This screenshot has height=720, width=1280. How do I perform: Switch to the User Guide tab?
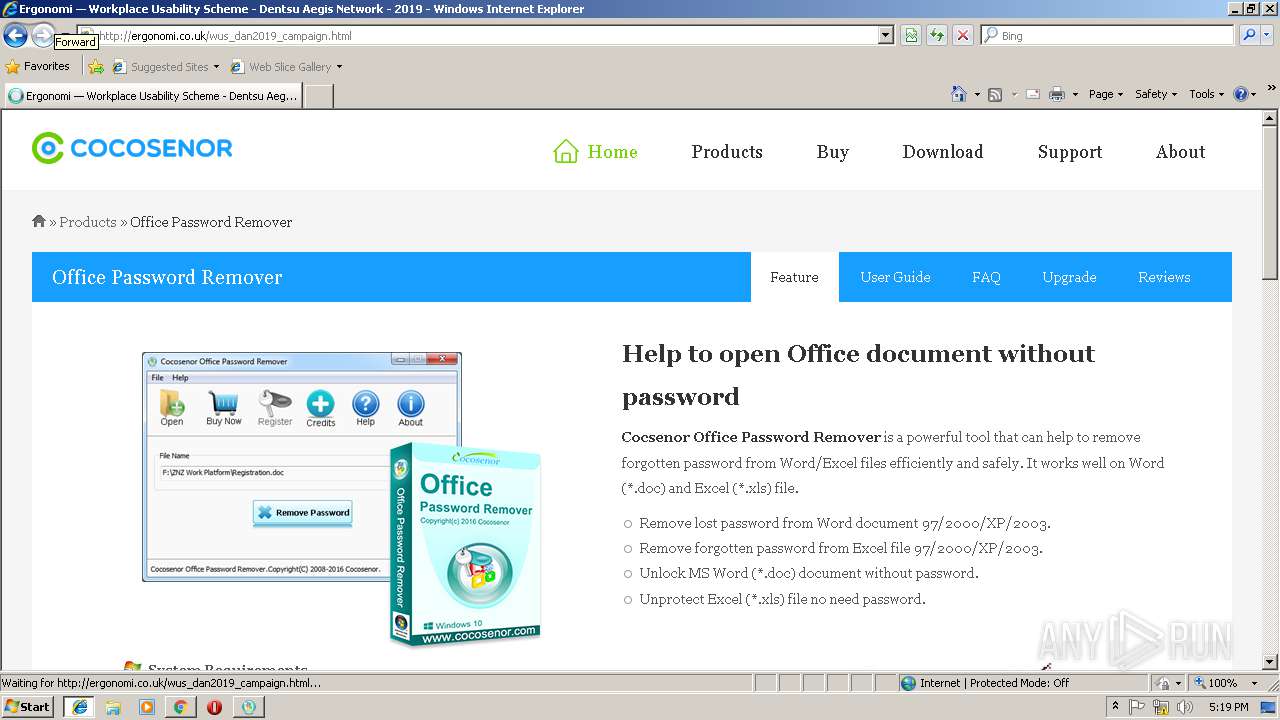tap(895, 277)
